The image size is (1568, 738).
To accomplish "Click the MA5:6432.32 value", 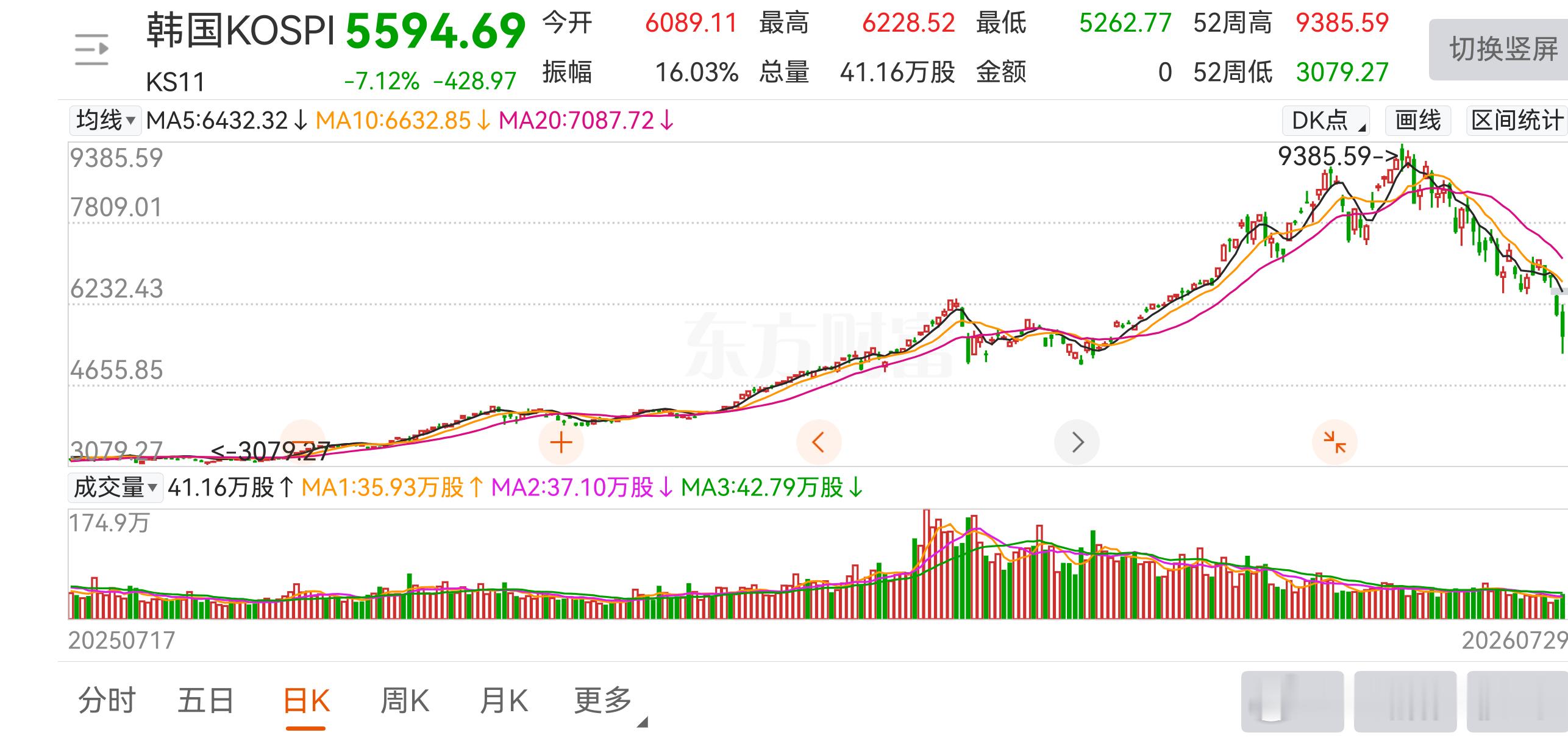I will point(227,120).
